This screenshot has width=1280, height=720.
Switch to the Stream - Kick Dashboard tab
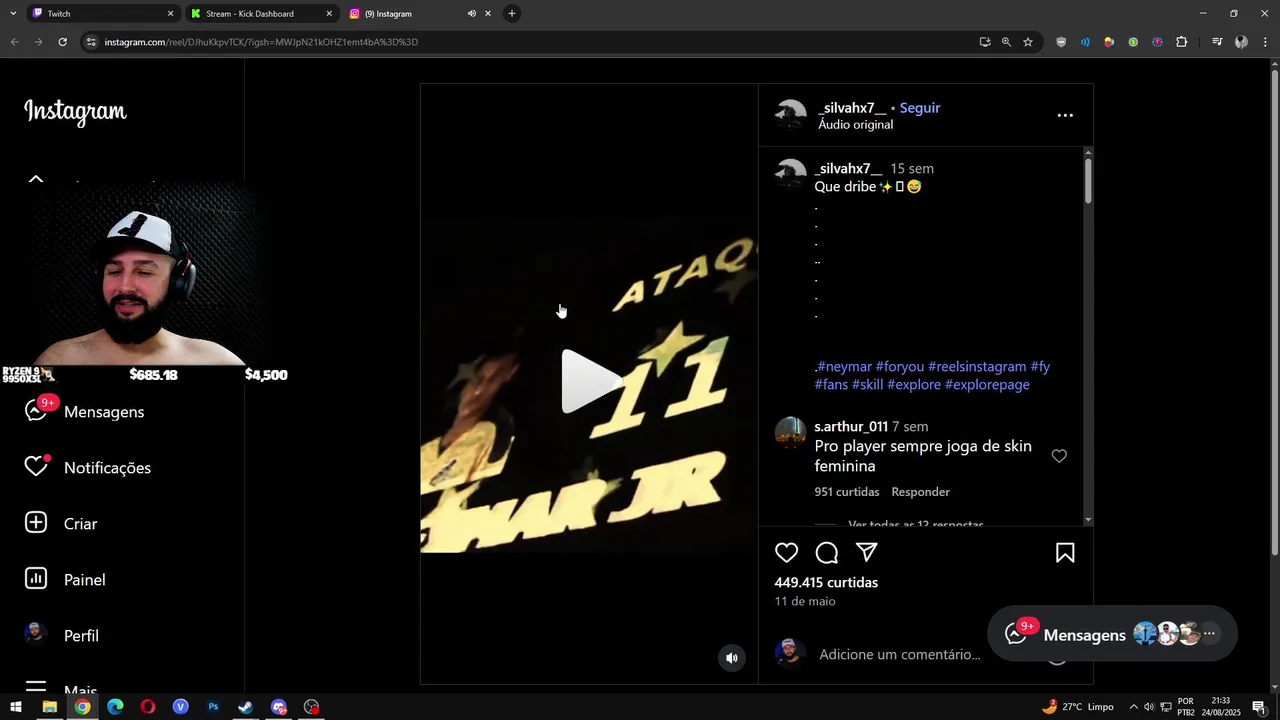pos(250,14)
